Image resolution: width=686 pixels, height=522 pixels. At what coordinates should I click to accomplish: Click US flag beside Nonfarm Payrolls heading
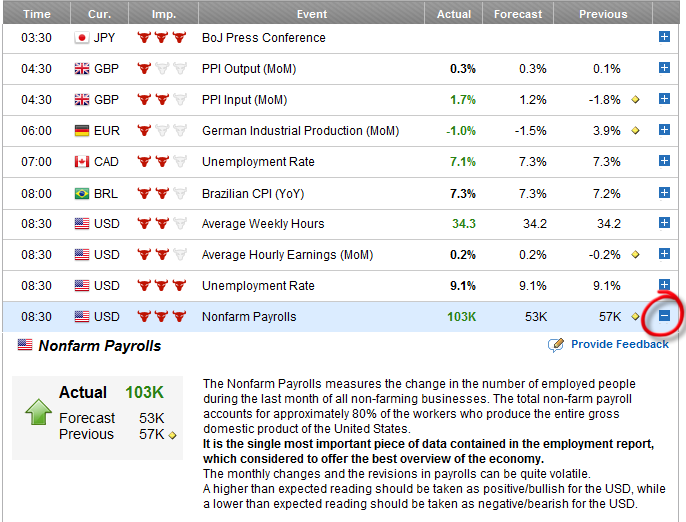[x=25, y=345]
